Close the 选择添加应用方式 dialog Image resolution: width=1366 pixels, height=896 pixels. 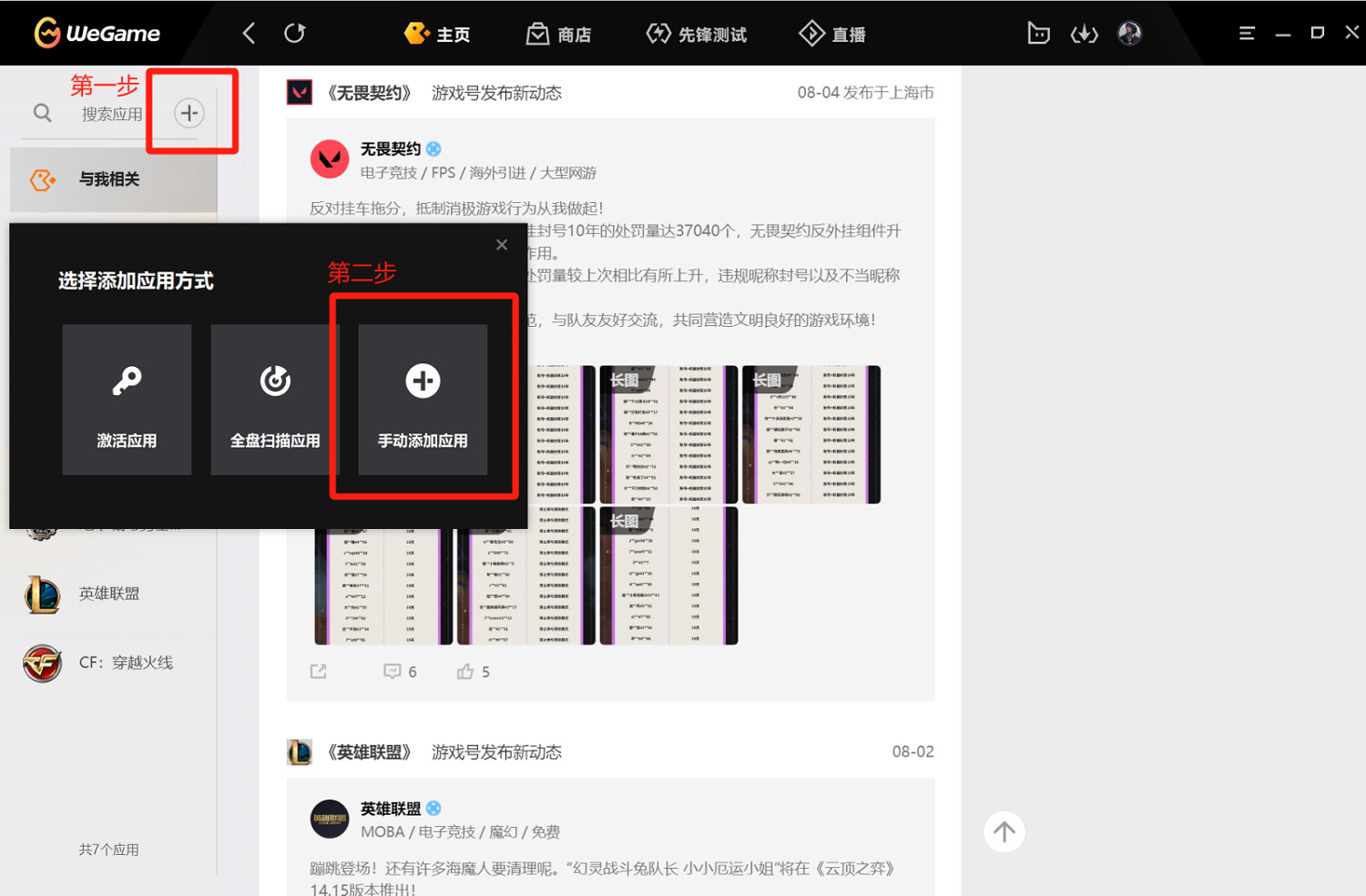[502, 245]
